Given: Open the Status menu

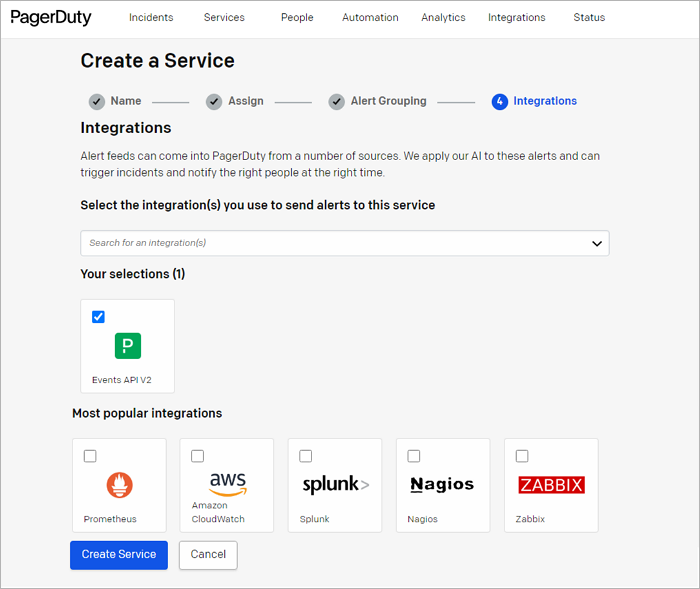Looking at the screenshot, I should [x=589, y=17].
